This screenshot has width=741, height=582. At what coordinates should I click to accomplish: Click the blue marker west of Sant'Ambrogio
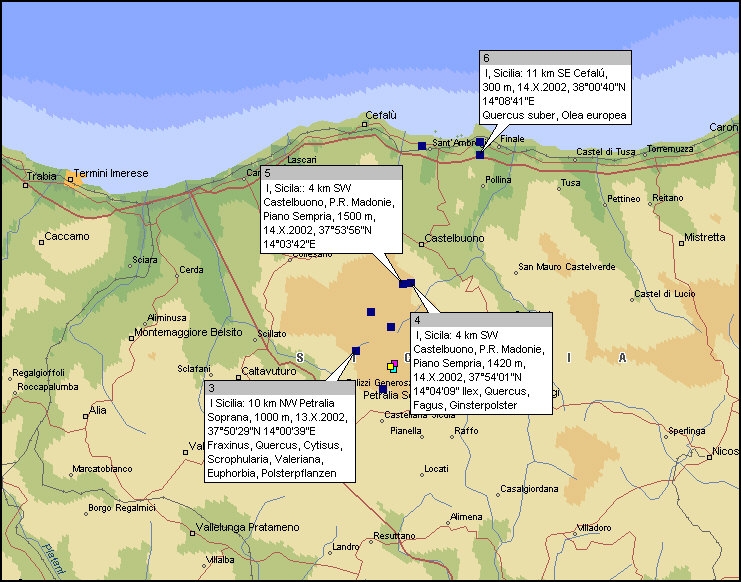[422, 146]
